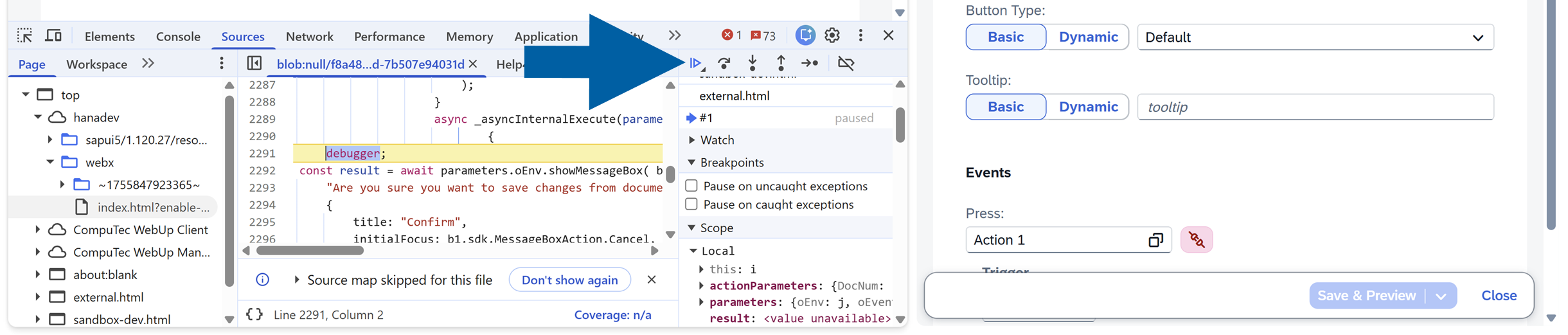This screenshot has height=335, width=1568.
Task: Click the code editor horizontal scrollbar
Action: click(310, 251)
